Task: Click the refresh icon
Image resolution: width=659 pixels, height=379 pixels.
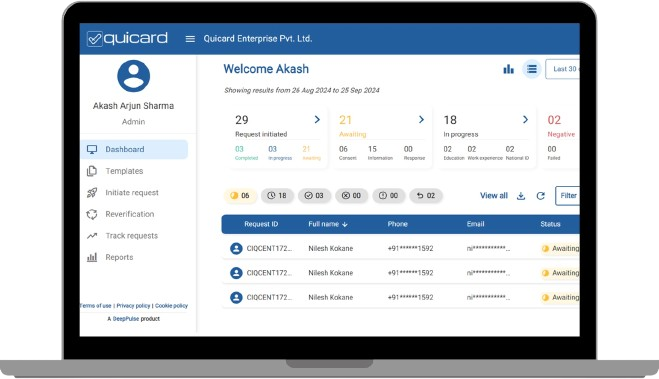Action: coord(540,196)
